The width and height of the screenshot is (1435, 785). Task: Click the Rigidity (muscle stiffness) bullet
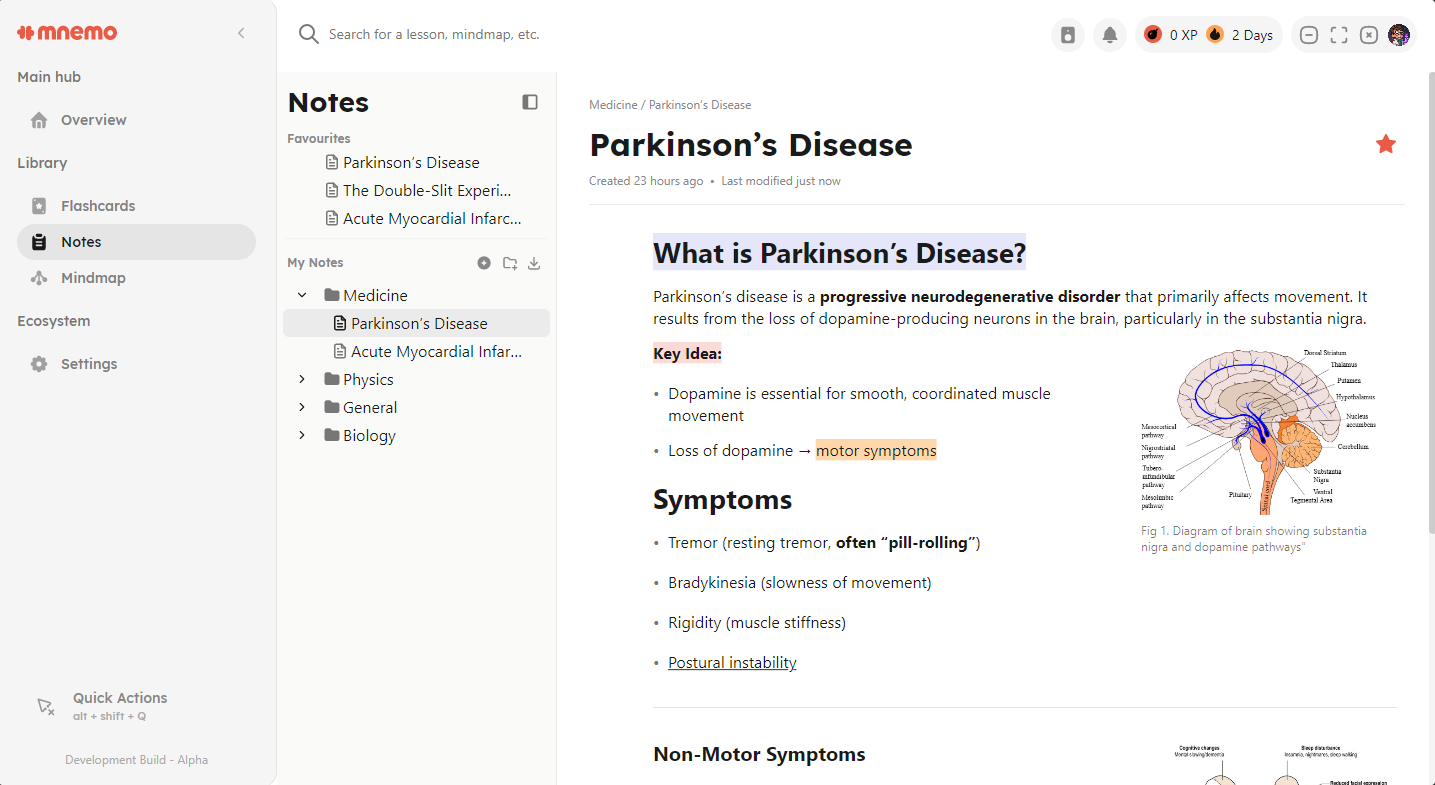click(x=757, y=622)
